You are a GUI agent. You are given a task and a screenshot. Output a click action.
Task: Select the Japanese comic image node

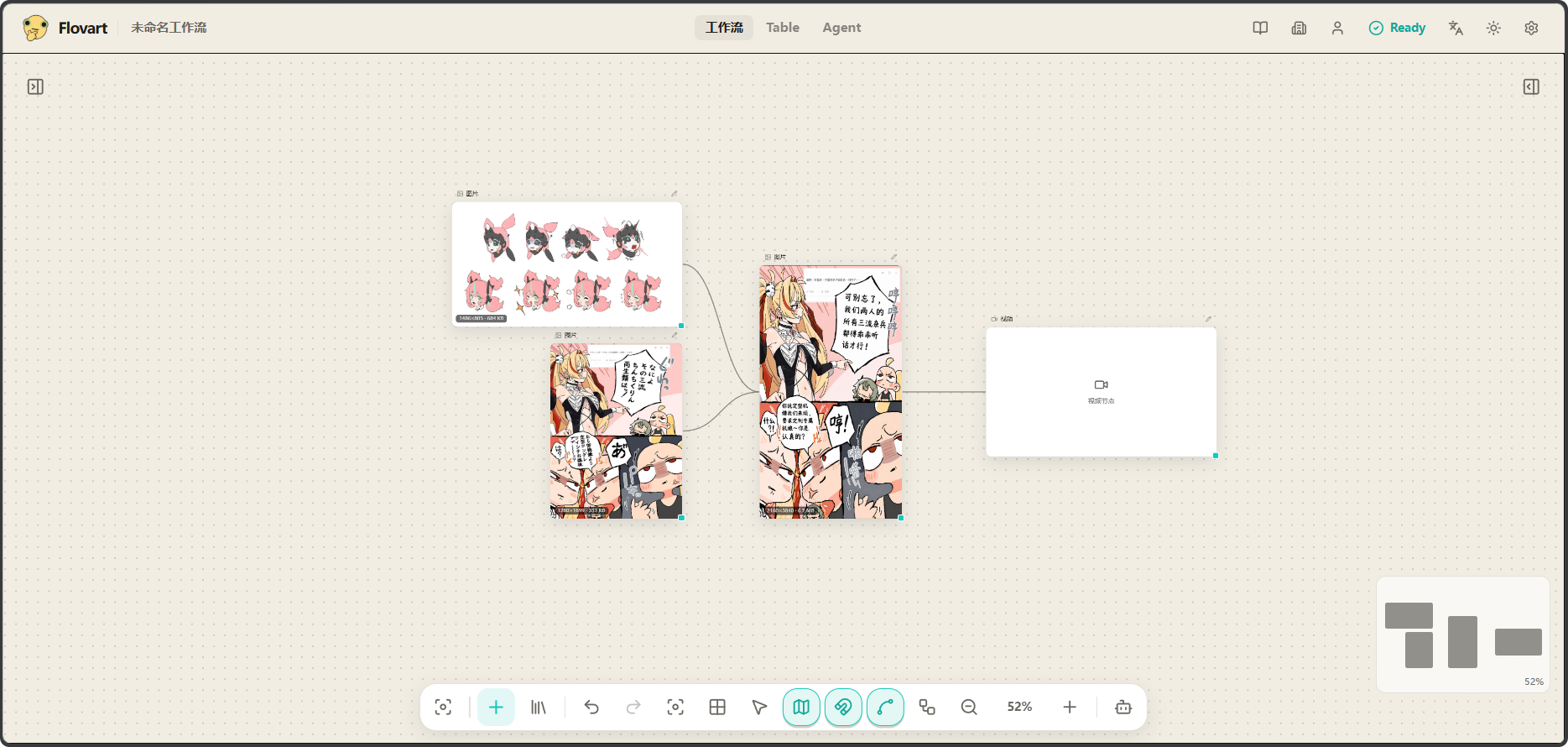click(x=616, y=431)
